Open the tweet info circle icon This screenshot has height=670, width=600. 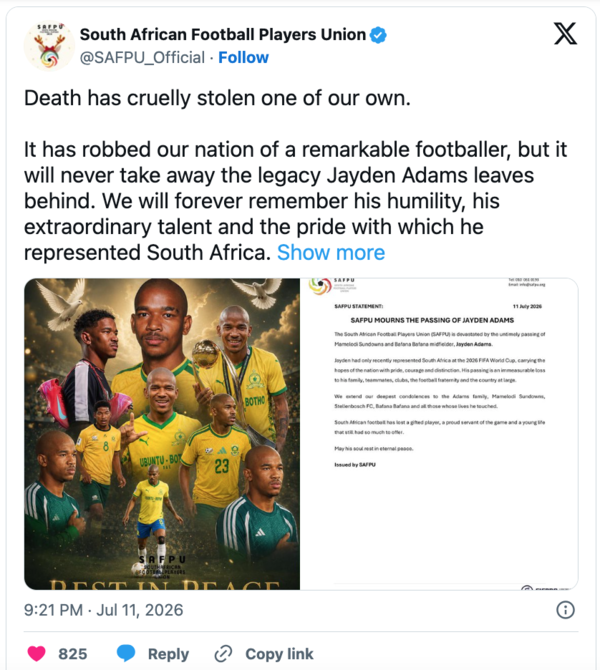565,610
